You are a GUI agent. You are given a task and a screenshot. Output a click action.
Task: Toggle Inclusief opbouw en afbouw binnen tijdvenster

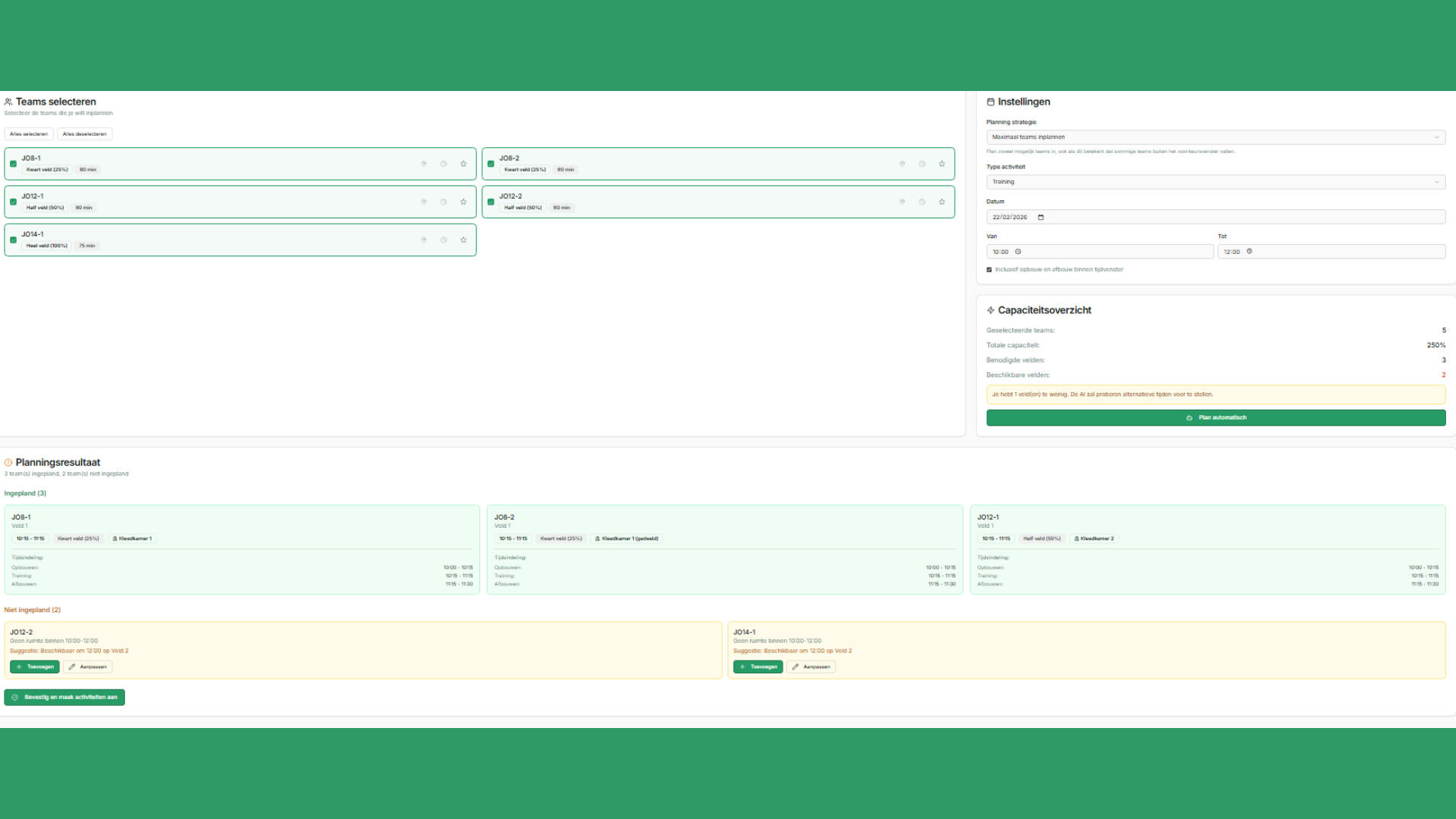tap(989, 269)
